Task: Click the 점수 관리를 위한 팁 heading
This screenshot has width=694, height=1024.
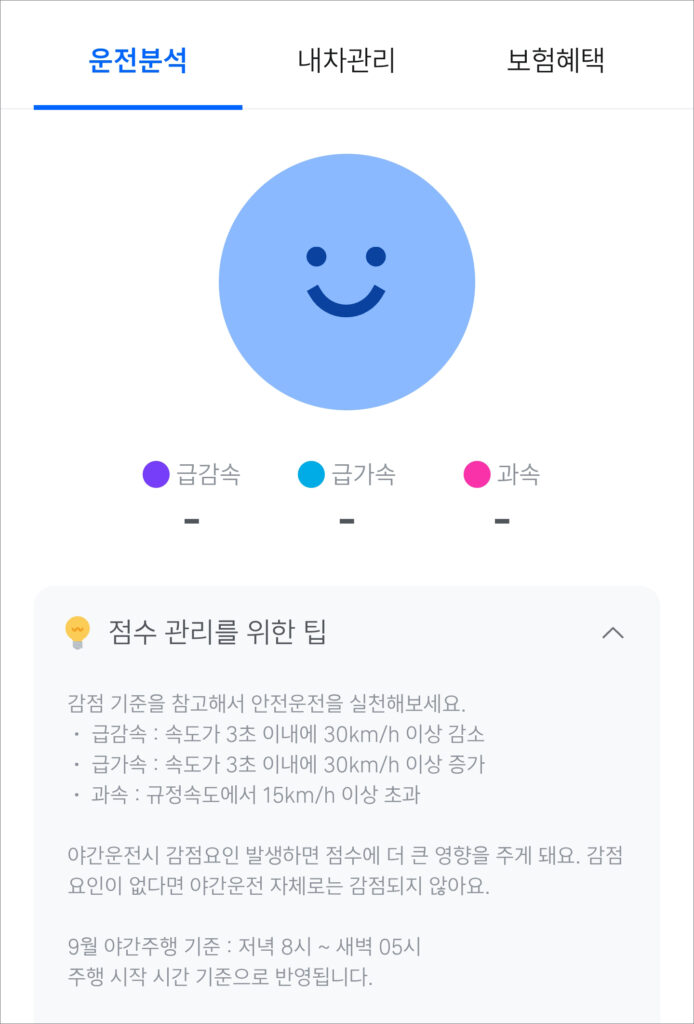Action: pos(217,632)
